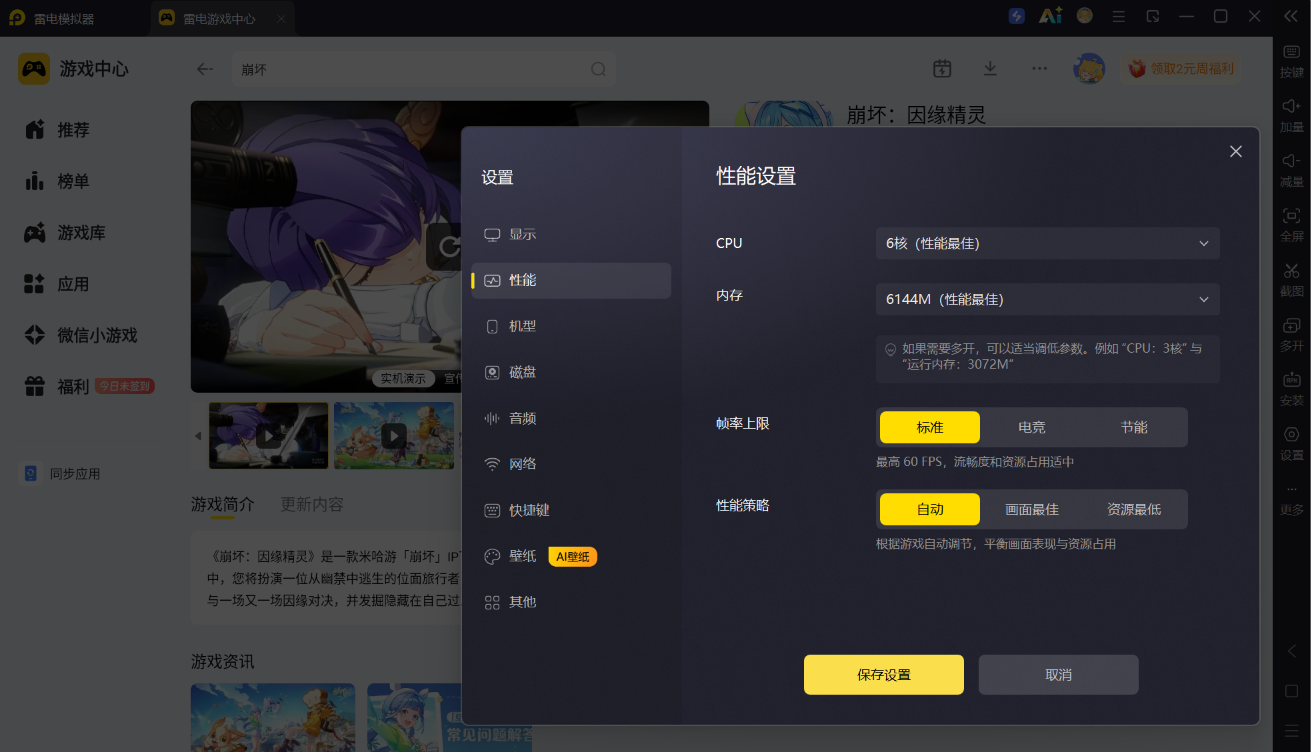The width and height of the screenshot is (1311, 753).
Task: Close the 雷电游戏中心 tab
Action: tap(281, 18)
